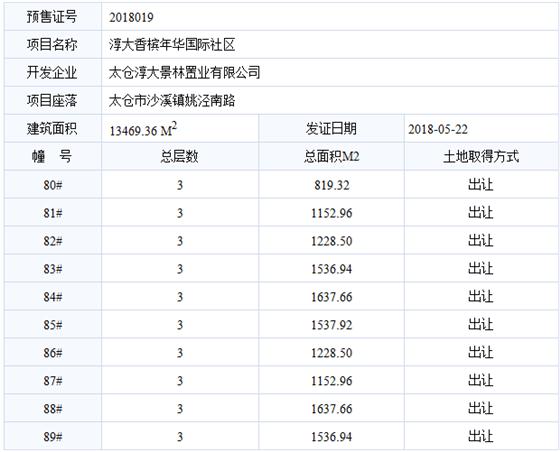560x452 pixels.
Task: Select building number 86#
Action: 53,353
